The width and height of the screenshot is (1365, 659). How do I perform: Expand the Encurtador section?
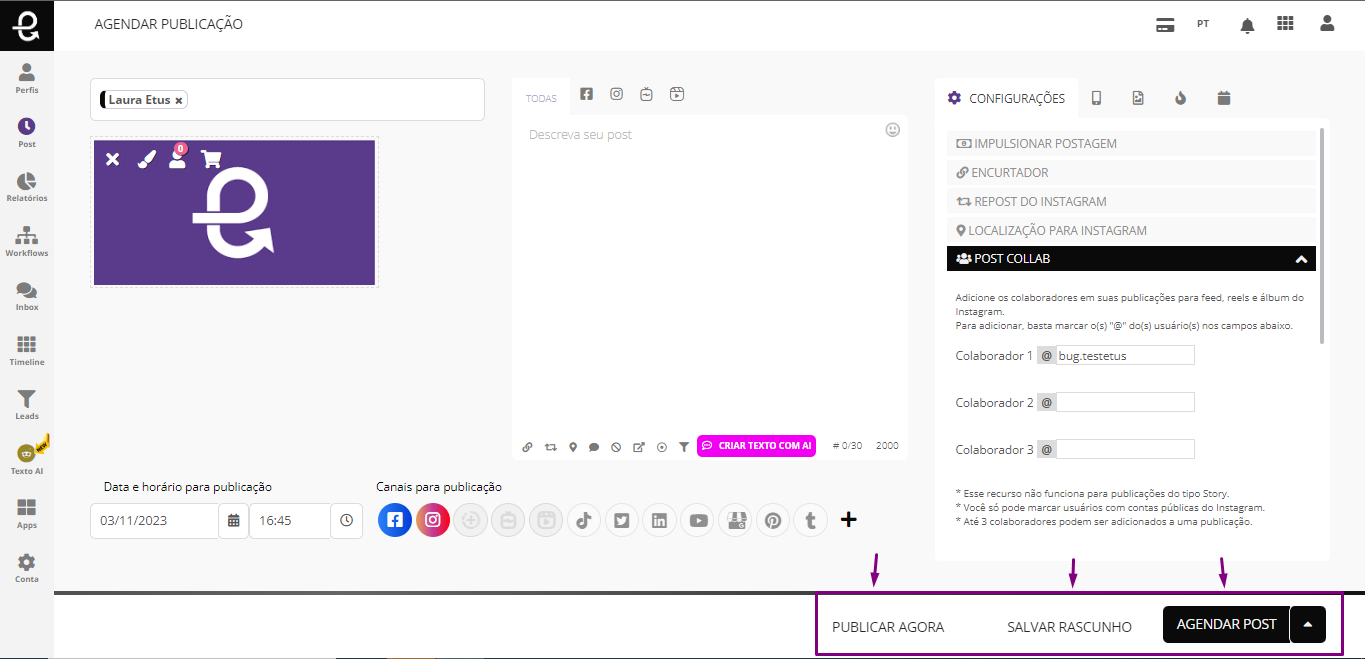point(1131,172)
